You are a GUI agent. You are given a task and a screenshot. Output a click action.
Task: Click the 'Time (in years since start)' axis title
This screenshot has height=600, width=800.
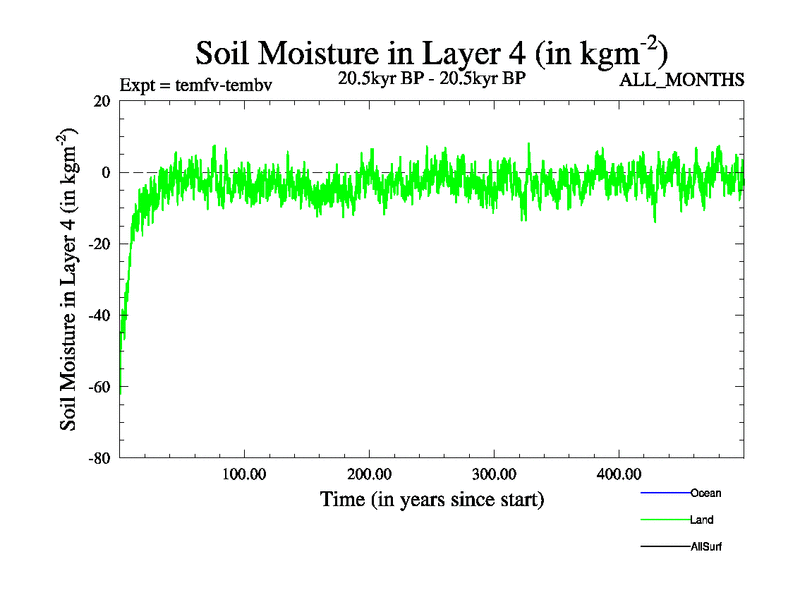point(431,498)
